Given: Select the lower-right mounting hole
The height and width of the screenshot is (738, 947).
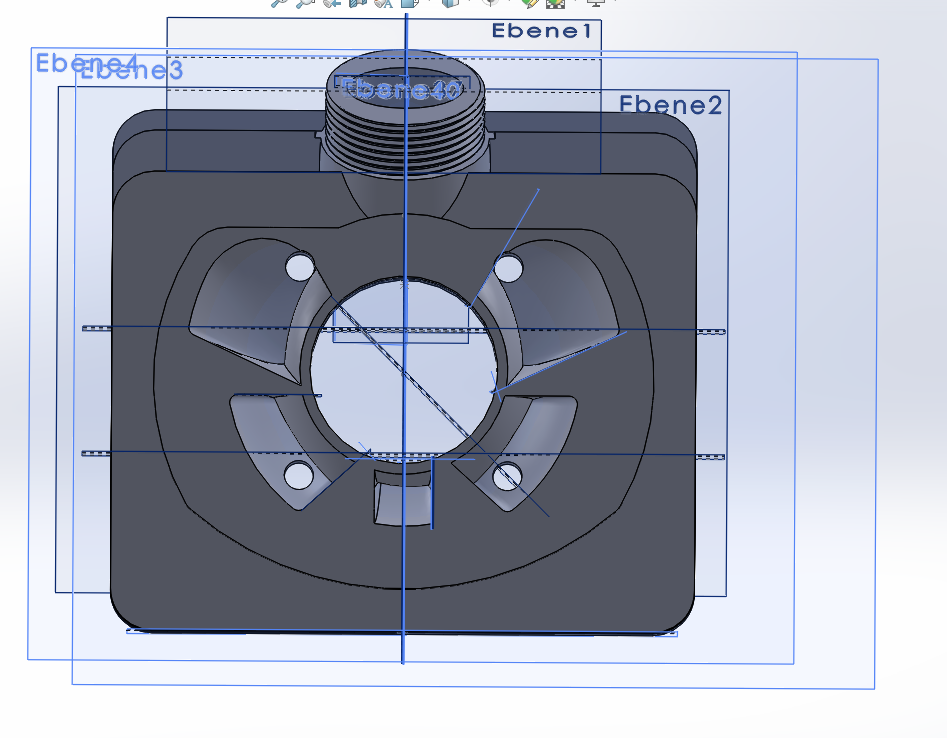Looking at the screenshot, I should [x=508, y=475].
